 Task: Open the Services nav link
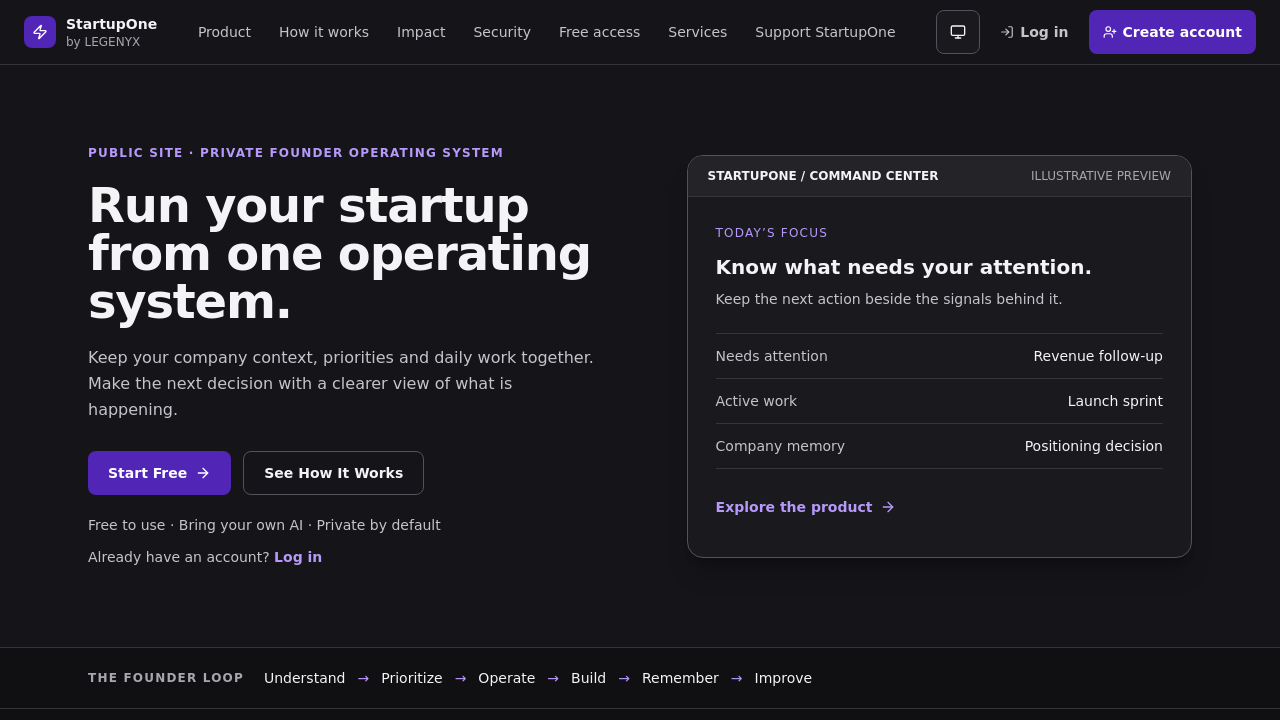coord(698,32)
